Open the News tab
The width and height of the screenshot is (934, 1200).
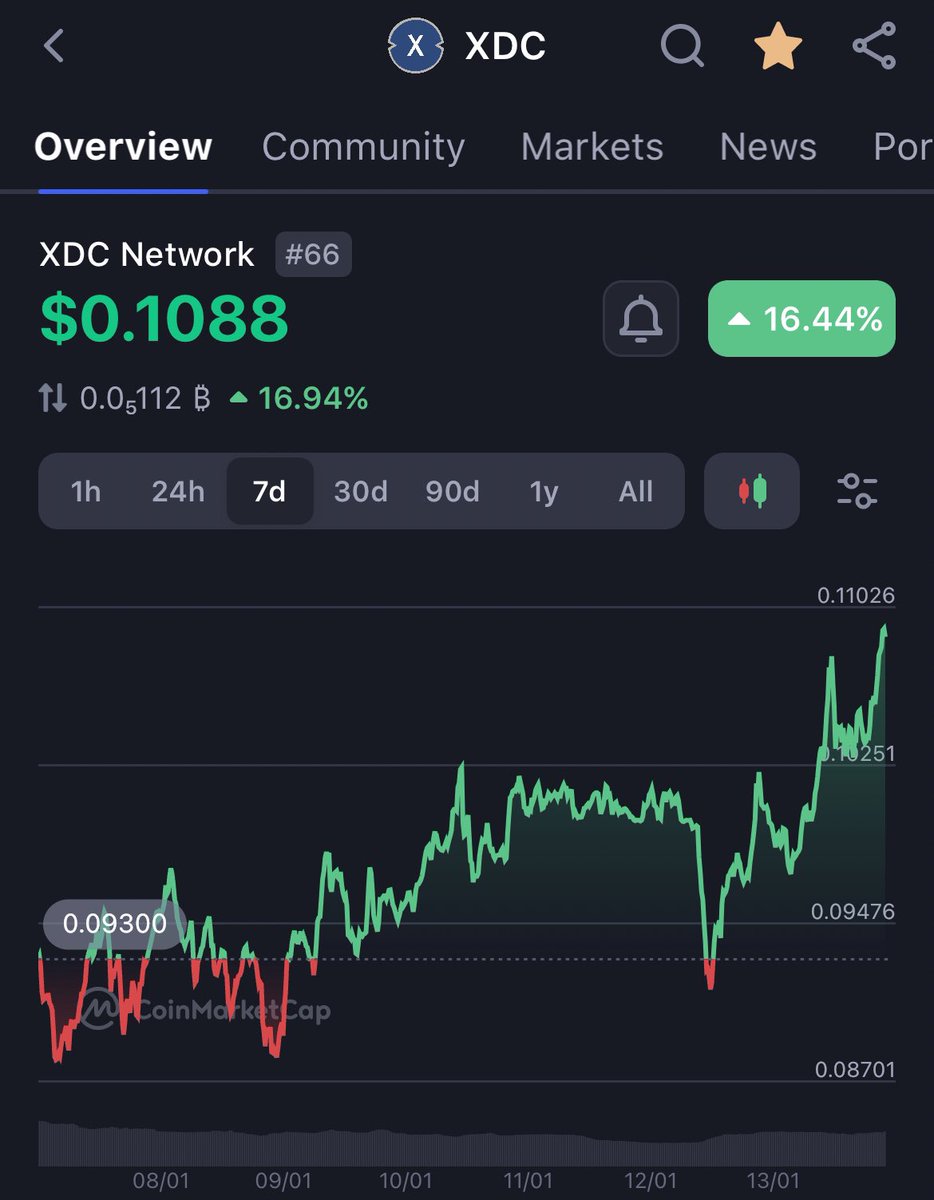click(x=768, y=147)
